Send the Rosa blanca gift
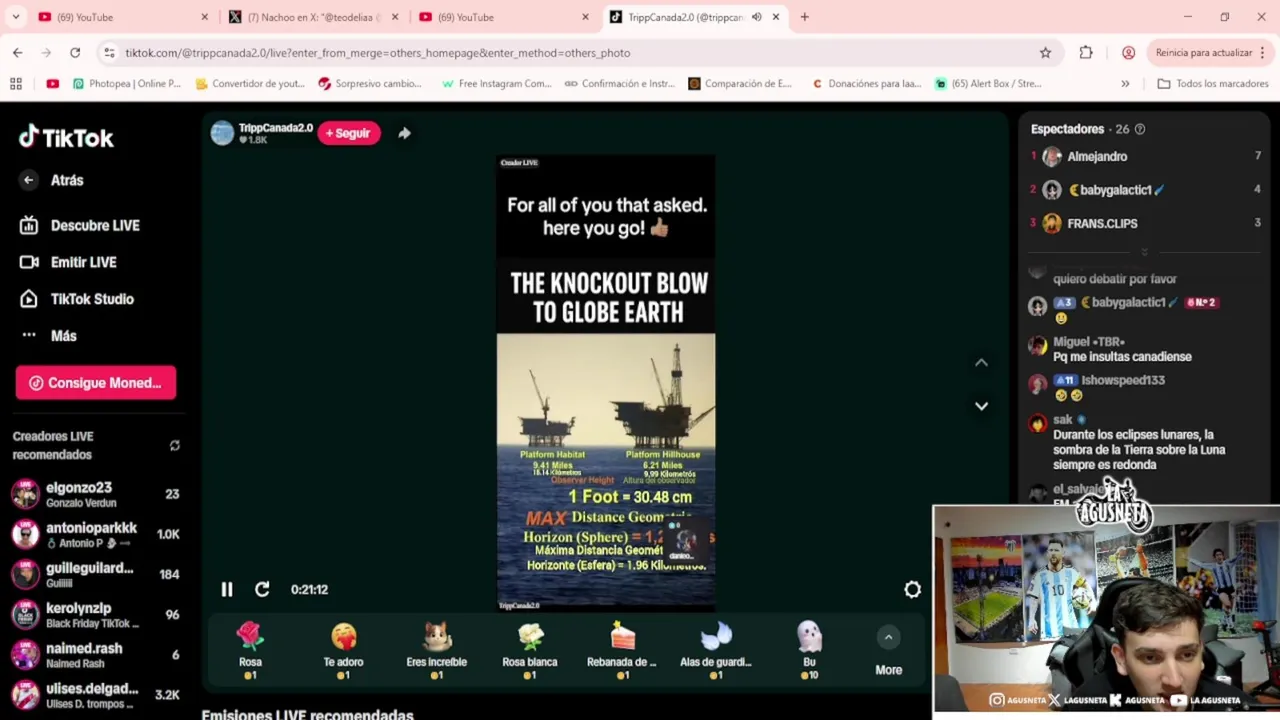 (x=529, y=651)
